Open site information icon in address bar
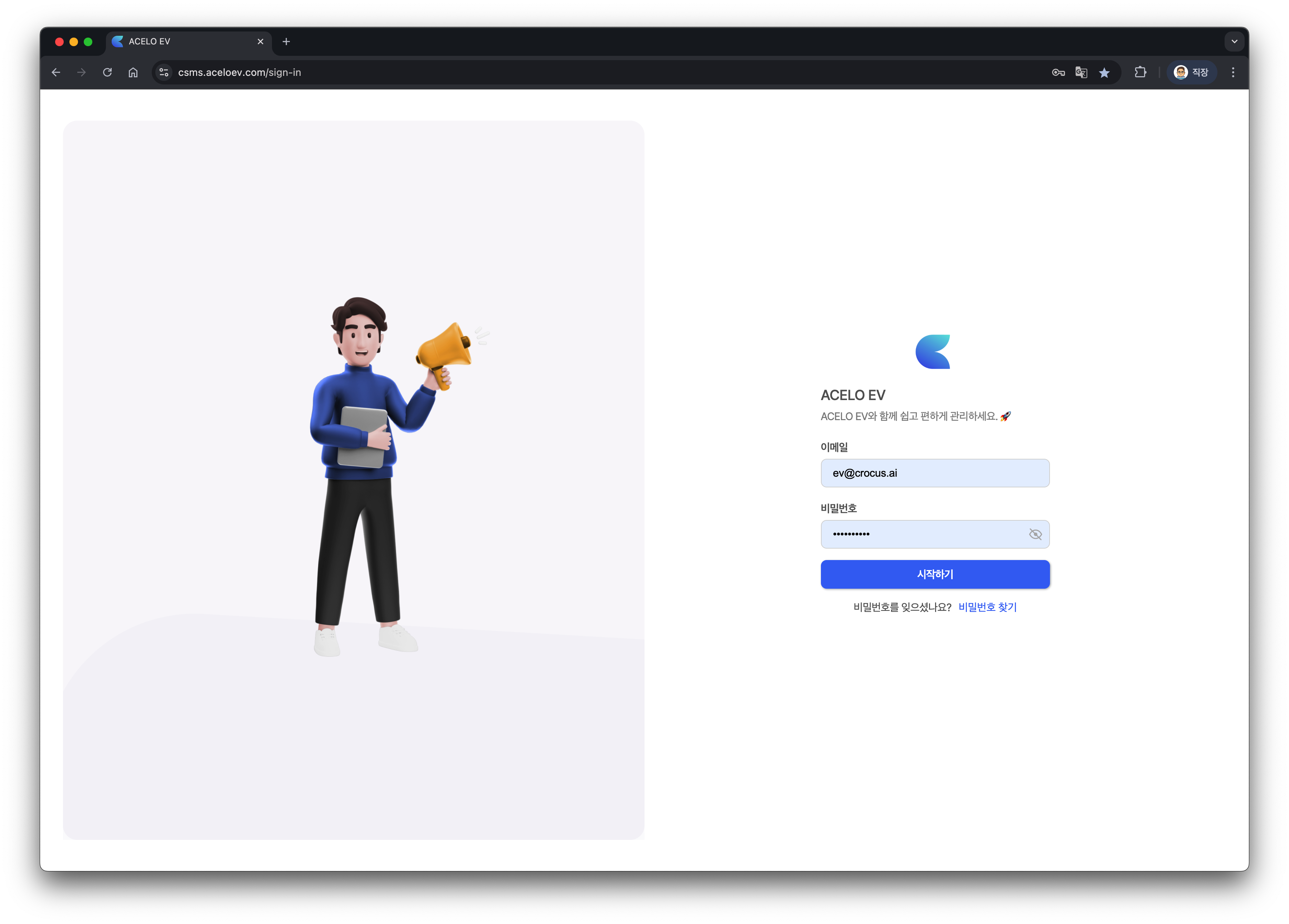Viewport: 1289px width, 924px height. point(164,72)
